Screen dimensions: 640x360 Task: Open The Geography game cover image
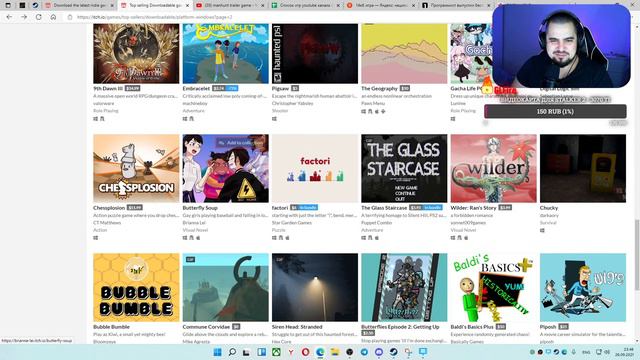coord(404,53)
